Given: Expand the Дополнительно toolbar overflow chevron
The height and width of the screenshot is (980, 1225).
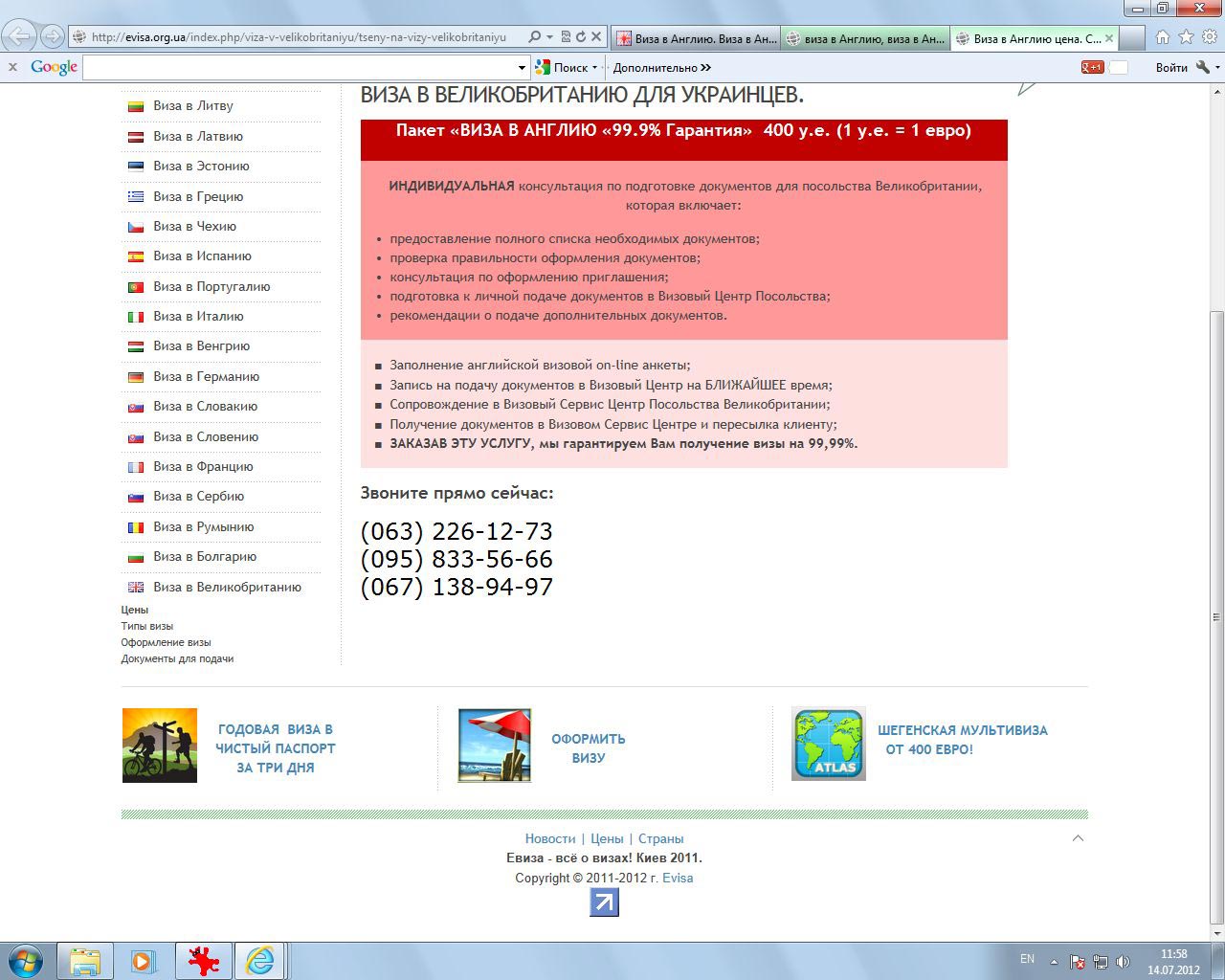Looking at the screenshot, I should 705,68.
